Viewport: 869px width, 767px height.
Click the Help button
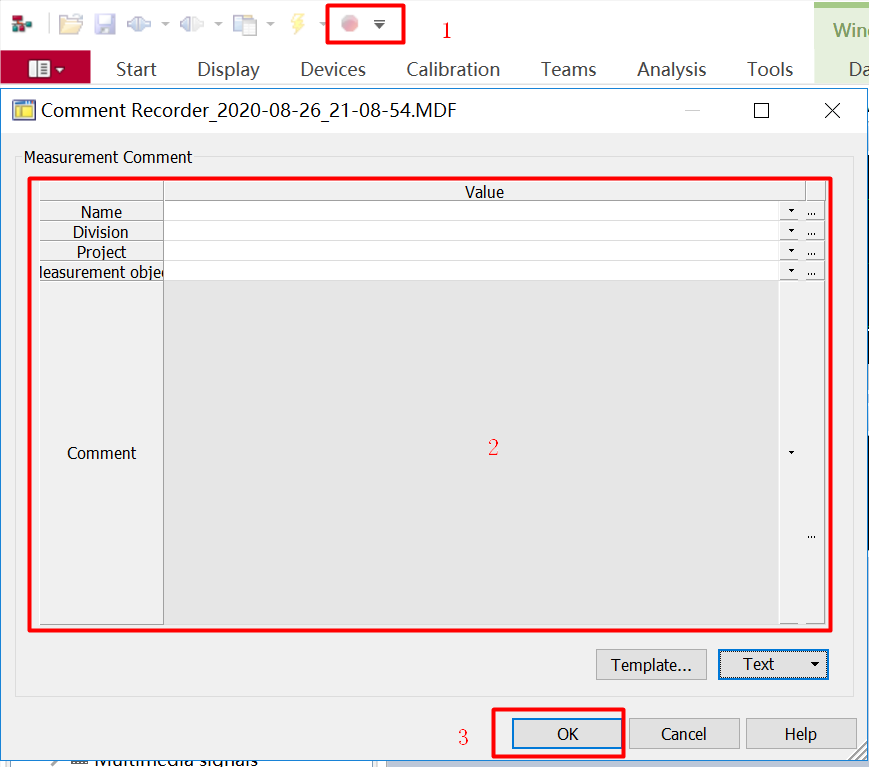[x=800, y=733]
